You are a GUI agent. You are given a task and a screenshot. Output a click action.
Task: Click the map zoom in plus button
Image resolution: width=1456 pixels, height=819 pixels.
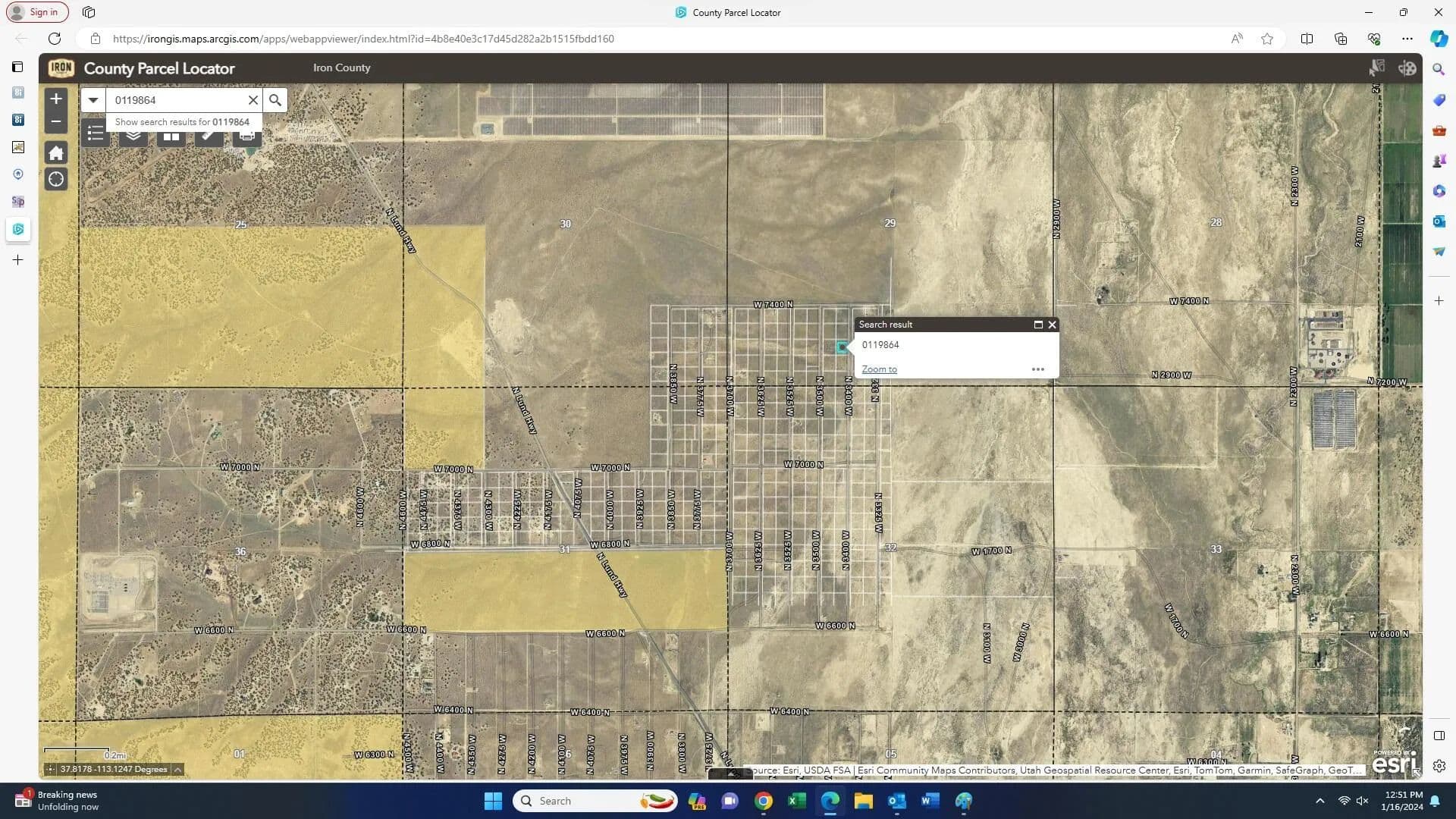point(55,99)
